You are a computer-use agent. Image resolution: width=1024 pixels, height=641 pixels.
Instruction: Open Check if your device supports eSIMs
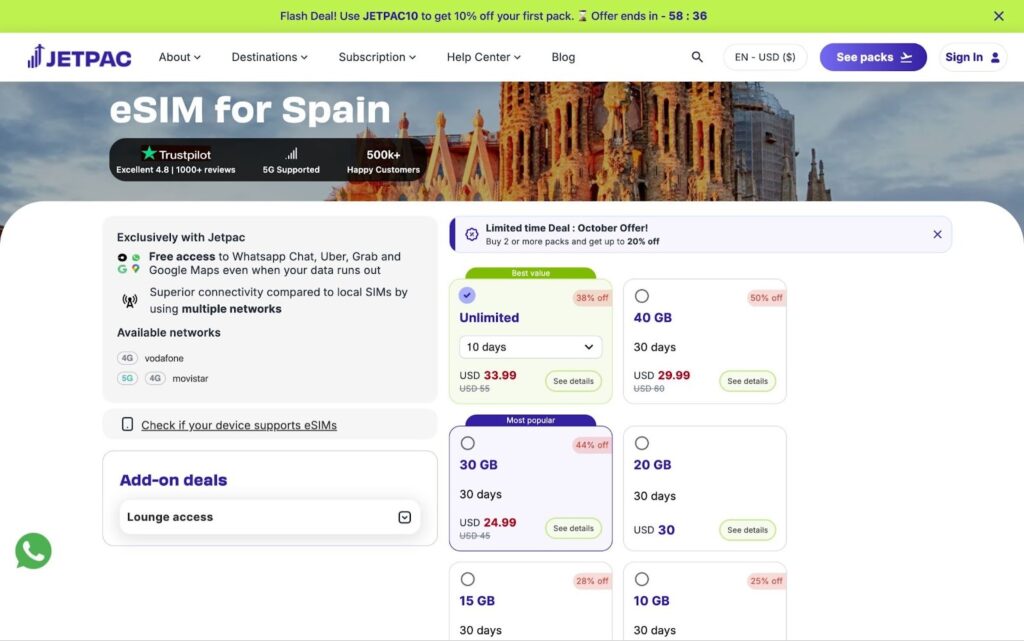coord(239,425)
